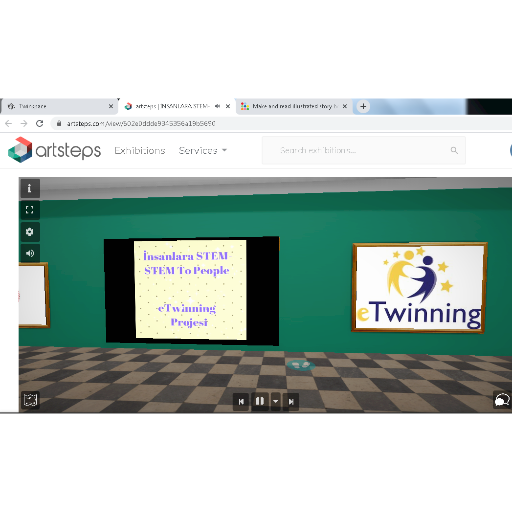Close the illustrated story tab

[x=345, y=106]
